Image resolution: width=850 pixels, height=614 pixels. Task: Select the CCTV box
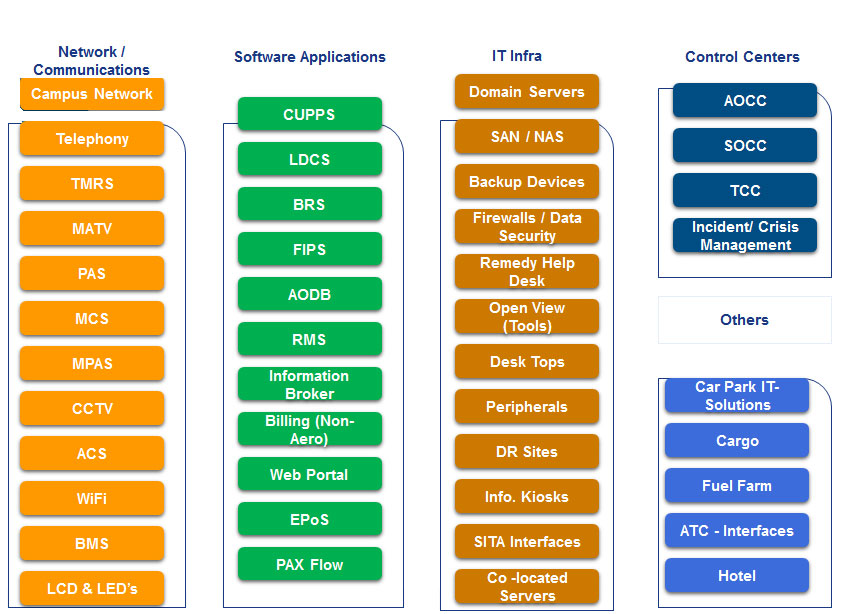pyautogui.click(x=92, y=409)
